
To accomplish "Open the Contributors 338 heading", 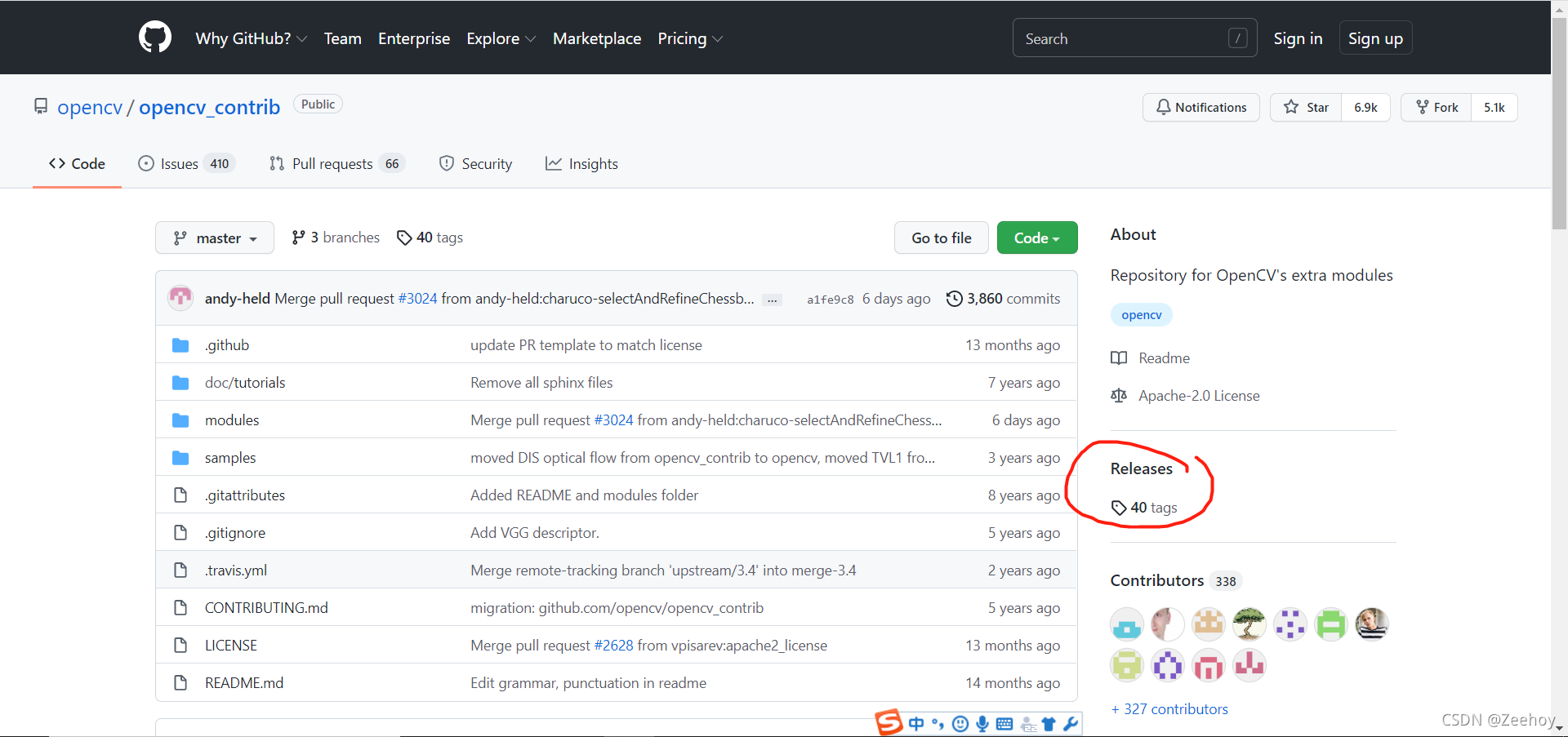I will 1175,580.
